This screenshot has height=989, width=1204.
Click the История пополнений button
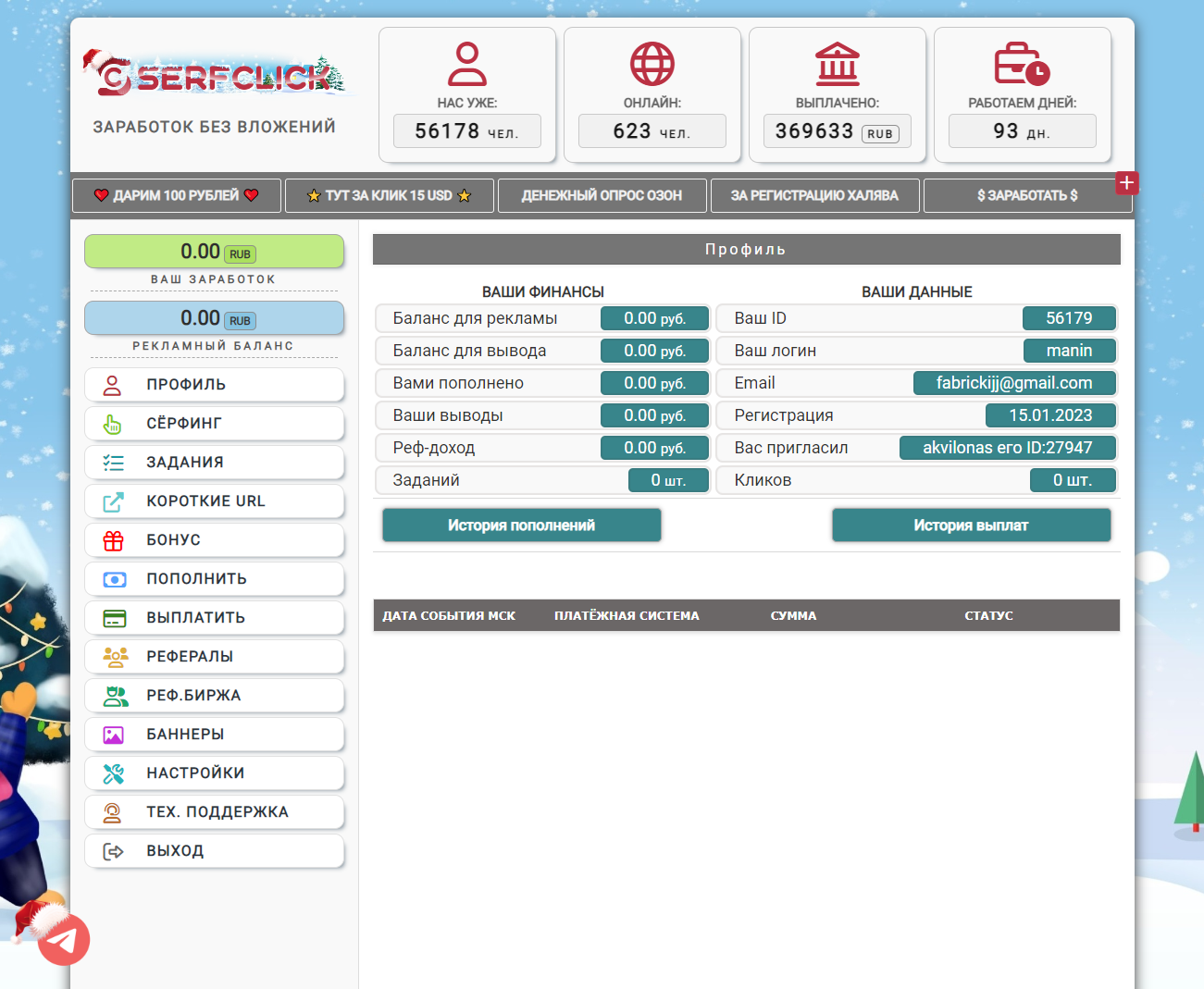click(522, 525)
